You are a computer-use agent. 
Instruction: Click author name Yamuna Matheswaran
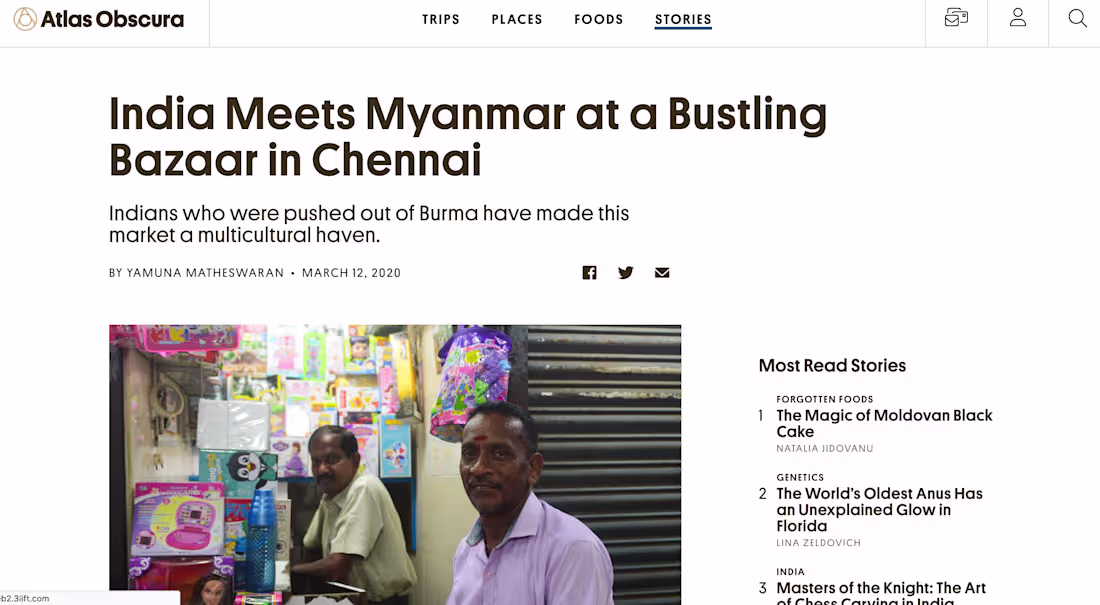click(x=205, y=273)
